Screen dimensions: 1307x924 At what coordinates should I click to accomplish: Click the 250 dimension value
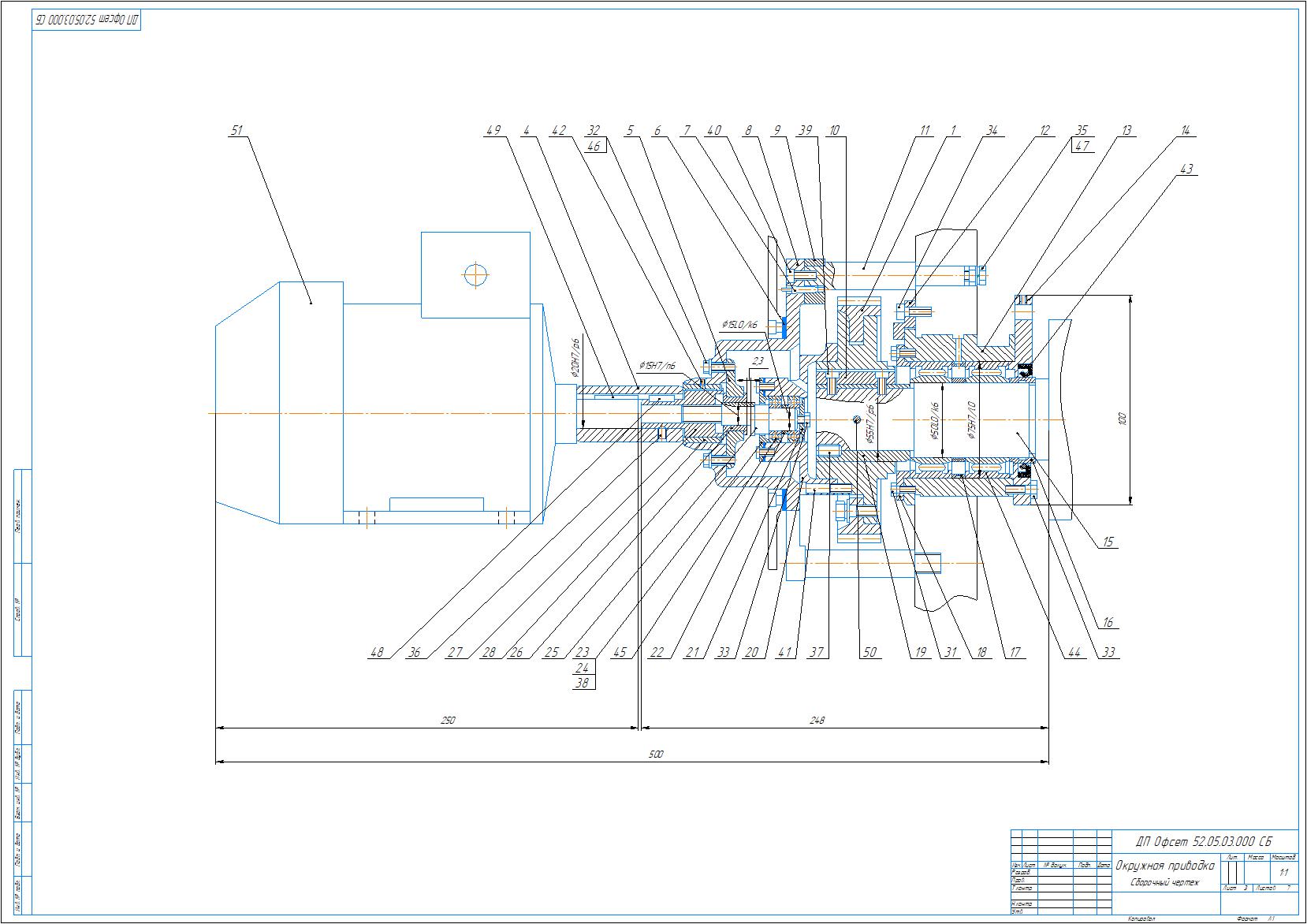[449, 721]
